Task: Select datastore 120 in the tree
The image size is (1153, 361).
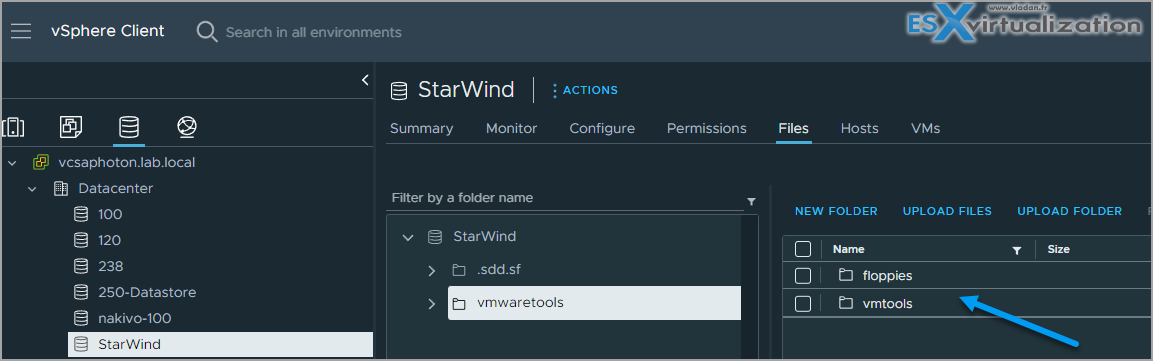Action: pos(109,240)
